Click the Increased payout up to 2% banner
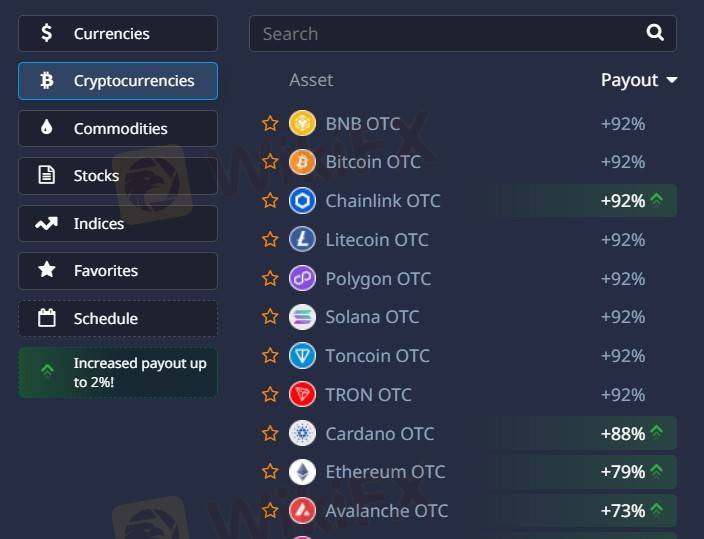This screenshot has width=704, height=539. tap(118, 372)
